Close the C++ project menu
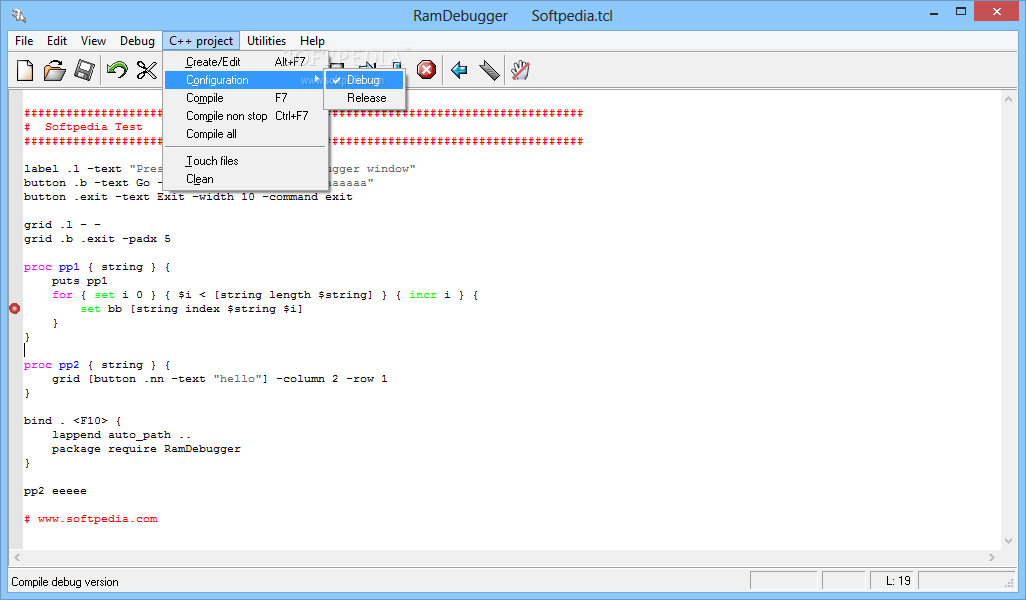This screenshot has height=600, width=1026. pyautogui.click(x=201, y=41)
